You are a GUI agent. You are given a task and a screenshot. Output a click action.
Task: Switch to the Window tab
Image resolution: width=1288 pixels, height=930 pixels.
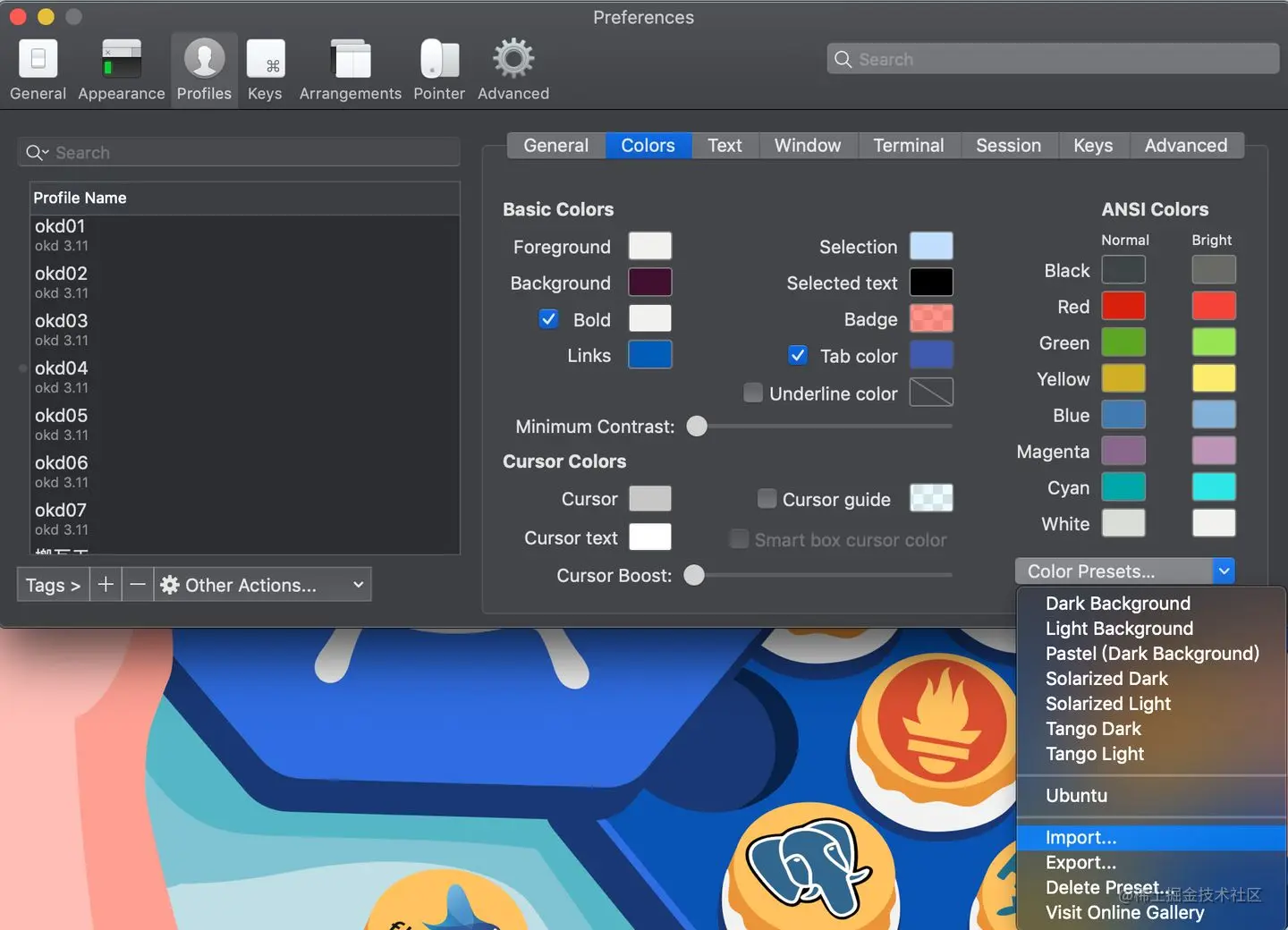[x=809, y=146]
